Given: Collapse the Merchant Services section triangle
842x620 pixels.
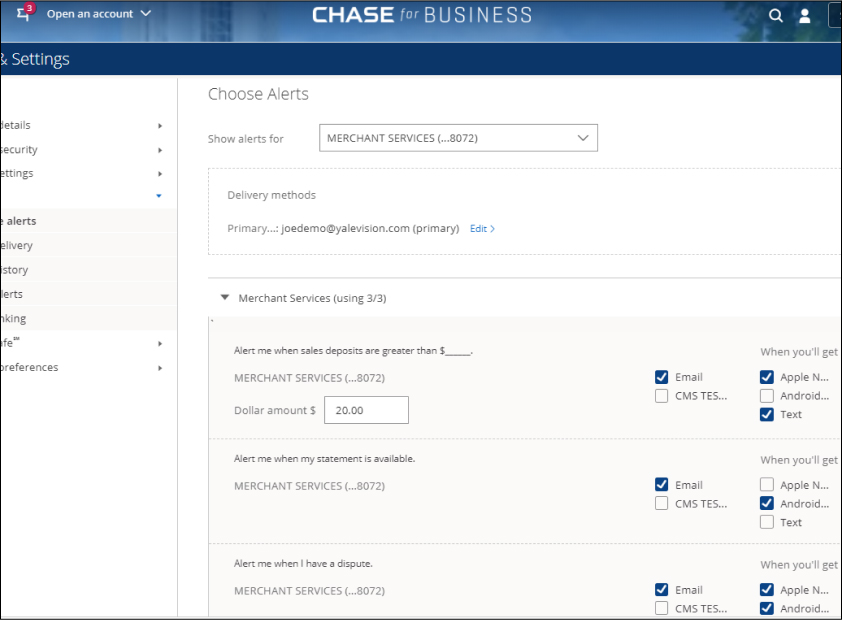Looking at the screenshot, I should coord(225,297).
